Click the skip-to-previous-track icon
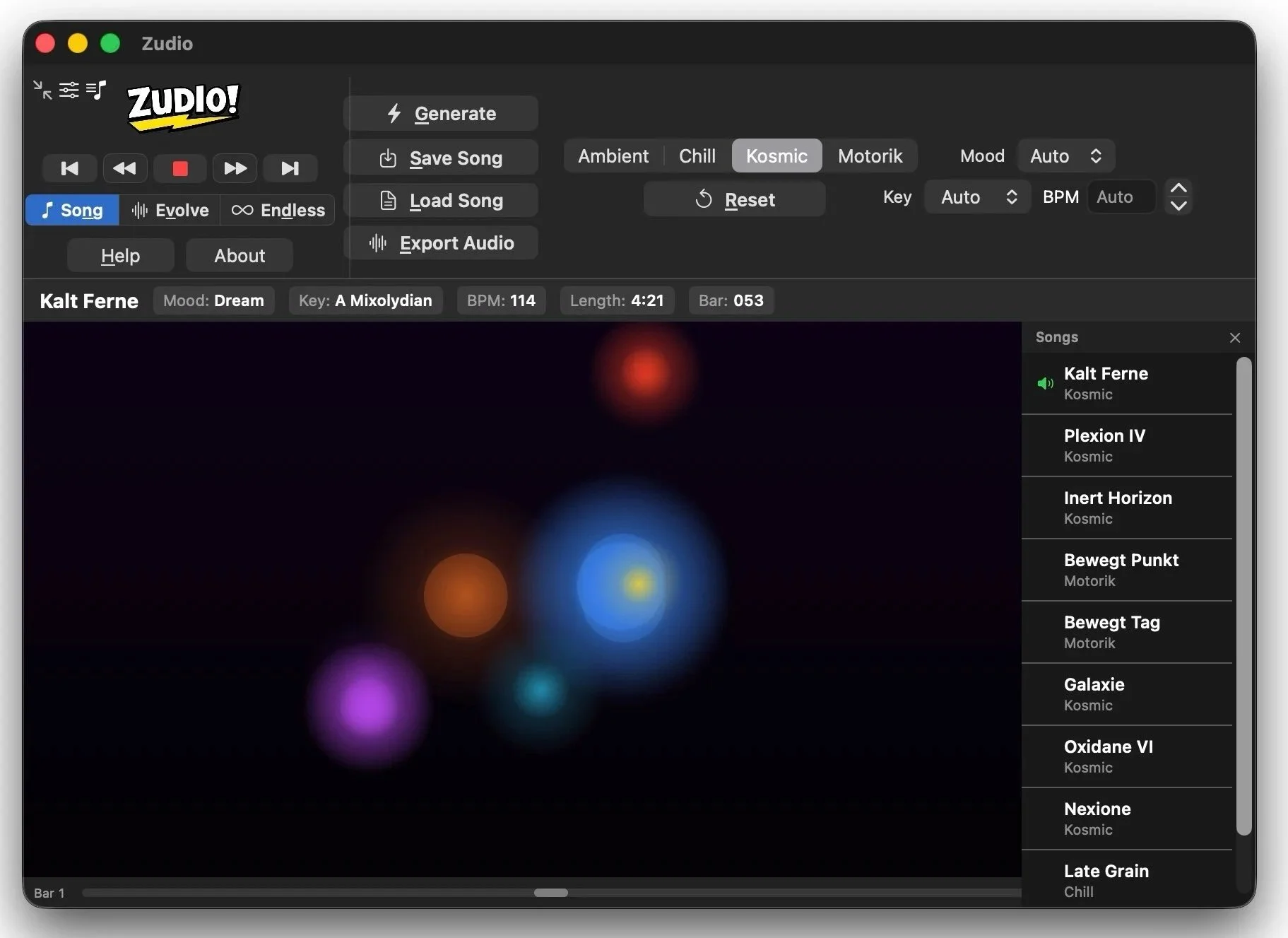This screenshot has height=938, width=1288. 69,168
